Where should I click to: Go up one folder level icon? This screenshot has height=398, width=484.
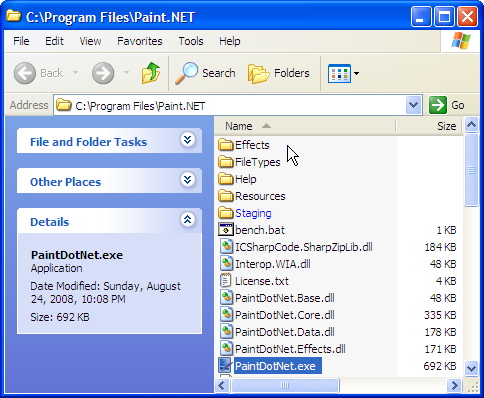[151, 73]
